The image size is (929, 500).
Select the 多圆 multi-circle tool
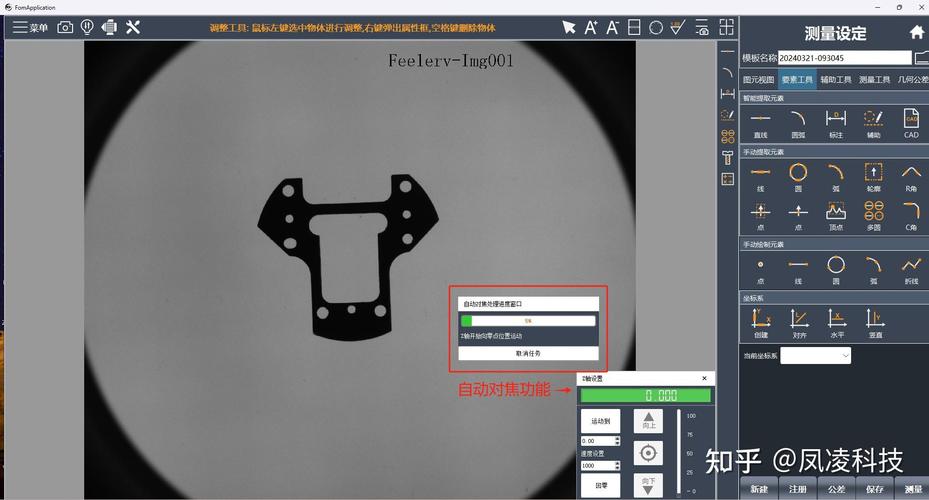click(x=873, y=216)
